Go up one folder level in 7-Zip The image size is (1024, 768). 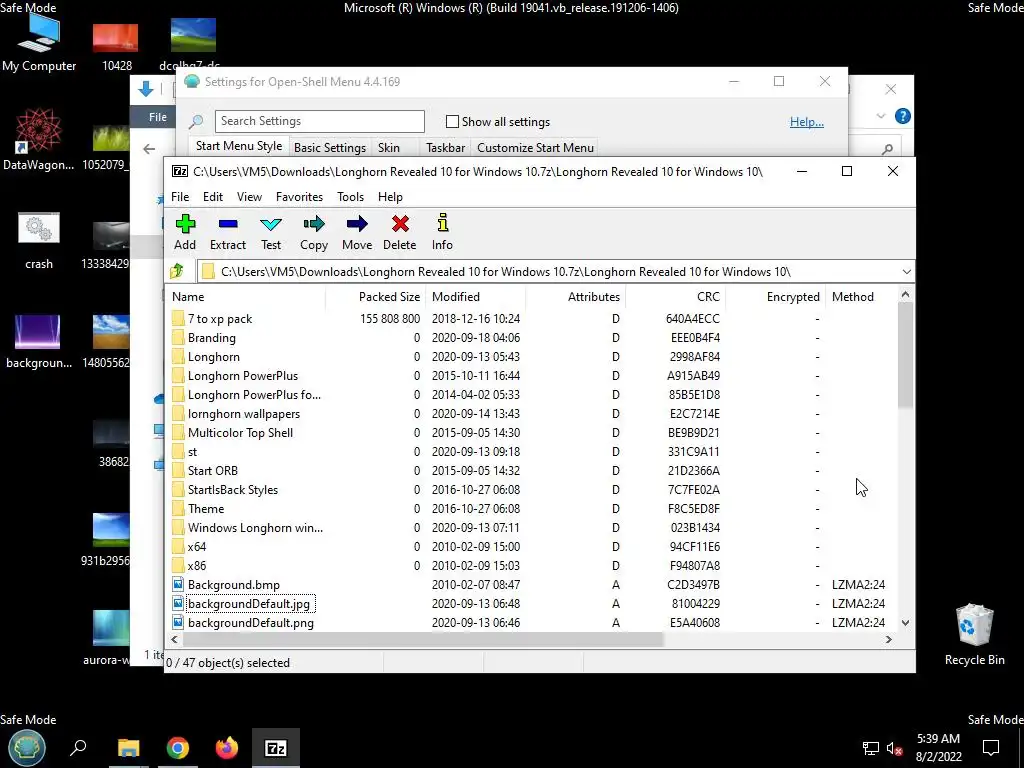coord(177,271)
